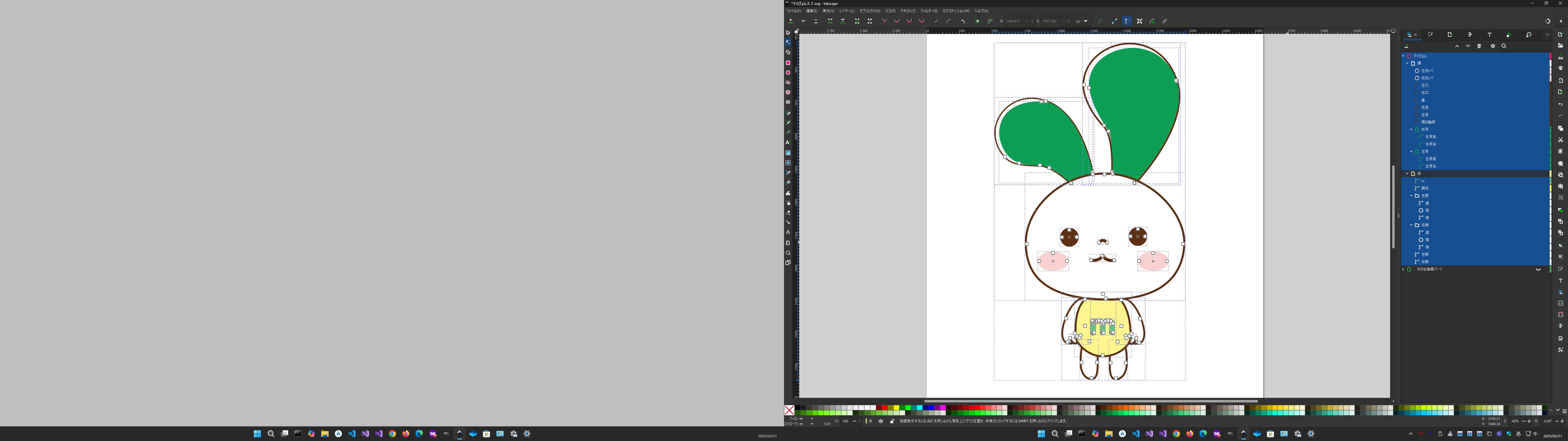The height and width of the screenshot is (441, 1568).
Task: Select the Rectangle tool in toolbox
Action: tap(788, 63)
